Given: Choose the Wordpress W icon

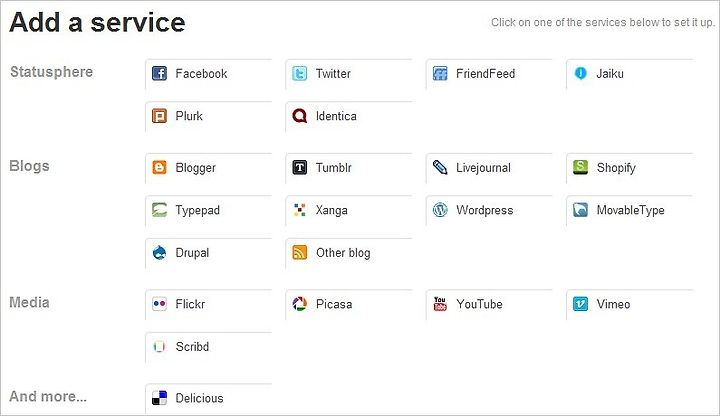Looking at the screenshot, I should pyautogui.click(x=440, y=210).
